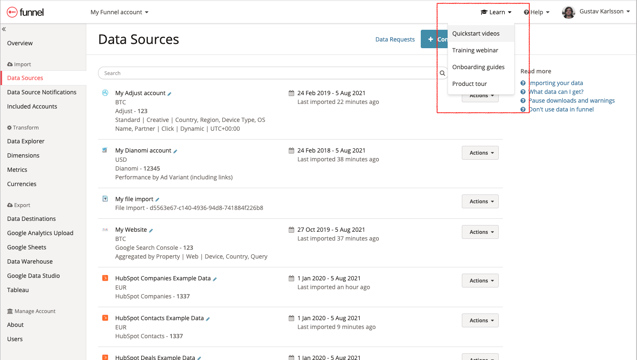Click the Funnel logo
Image resolution: width=637 pixels, height=360 pixels.
(x=25, y=12)
